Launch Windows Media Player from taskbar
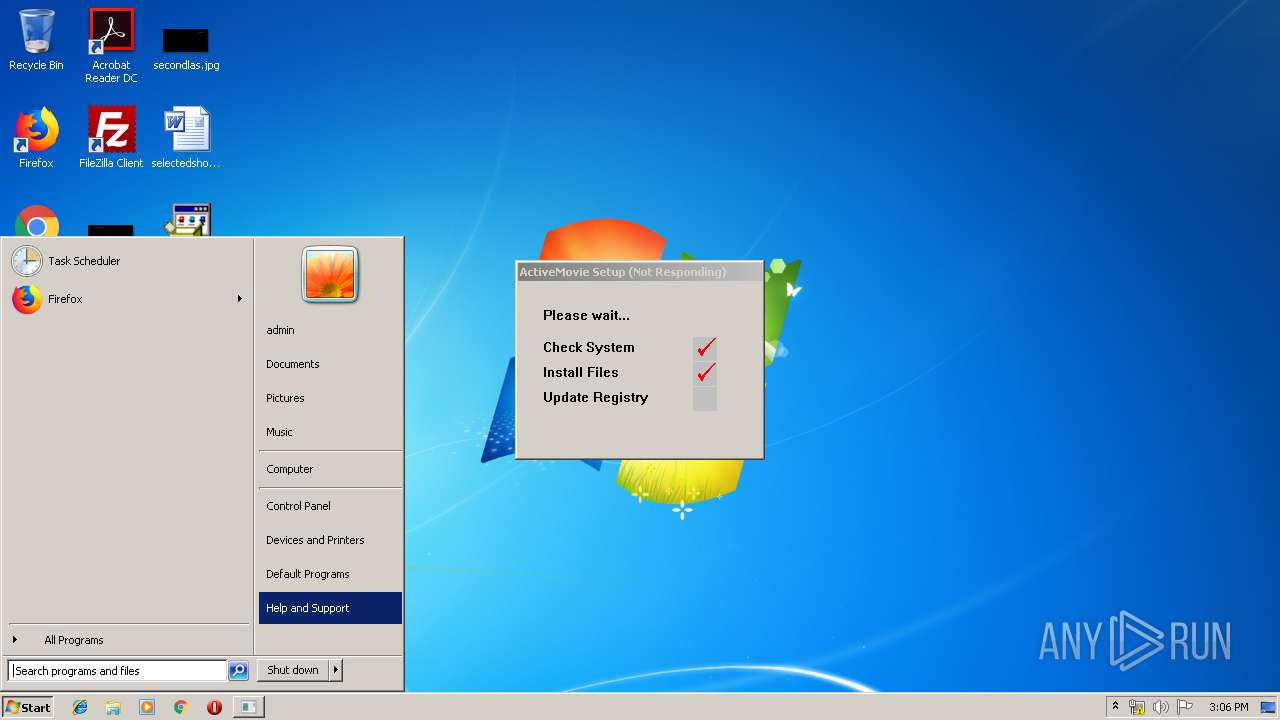1280x720 pixels. [x=147, y=707]
